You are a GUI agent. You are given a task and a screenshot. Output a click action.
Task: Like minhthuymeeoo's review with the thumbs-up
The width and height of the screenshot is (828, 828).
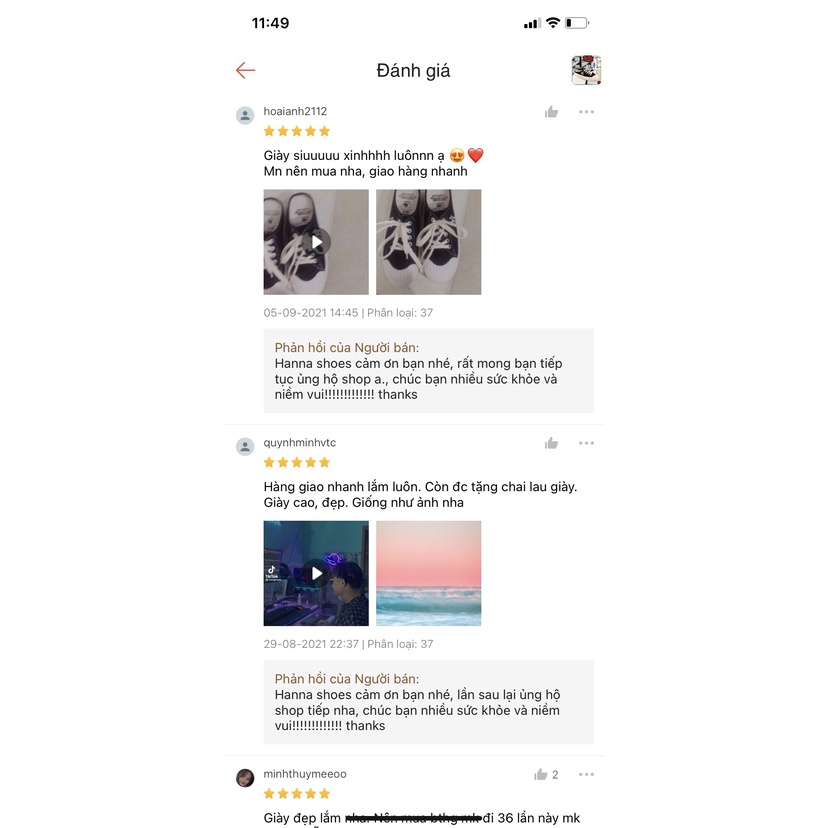[x=541, y=775]
